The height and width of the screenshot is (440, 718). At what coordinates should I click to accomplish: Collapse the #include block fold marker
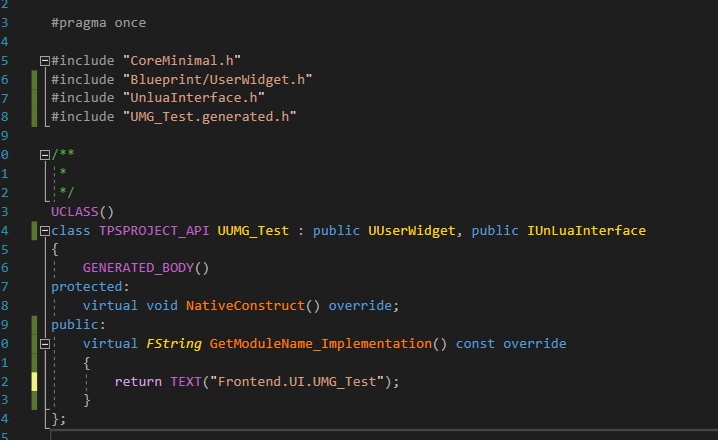point(44,61)
